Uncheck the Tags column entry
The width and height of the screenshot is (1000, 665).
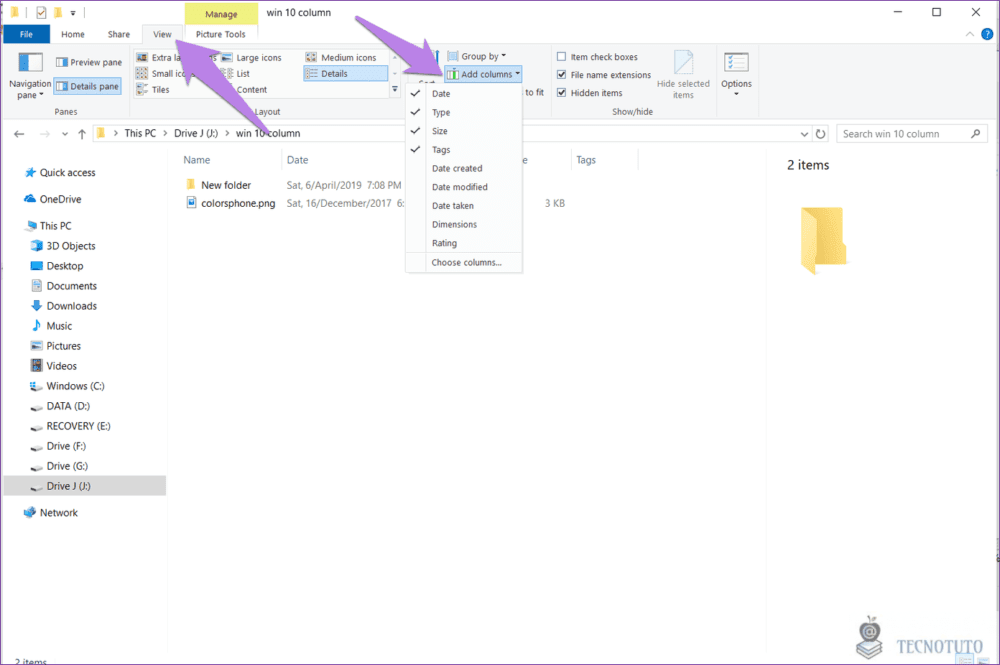pyautogui.click(x=464, y=149)
